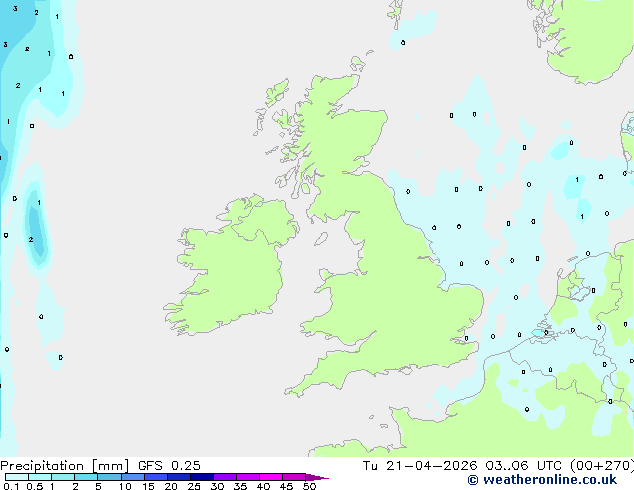634x490 pixels.
Task: Select the 35–40 mm legend color swatch
Action: (x=248, y=477)
